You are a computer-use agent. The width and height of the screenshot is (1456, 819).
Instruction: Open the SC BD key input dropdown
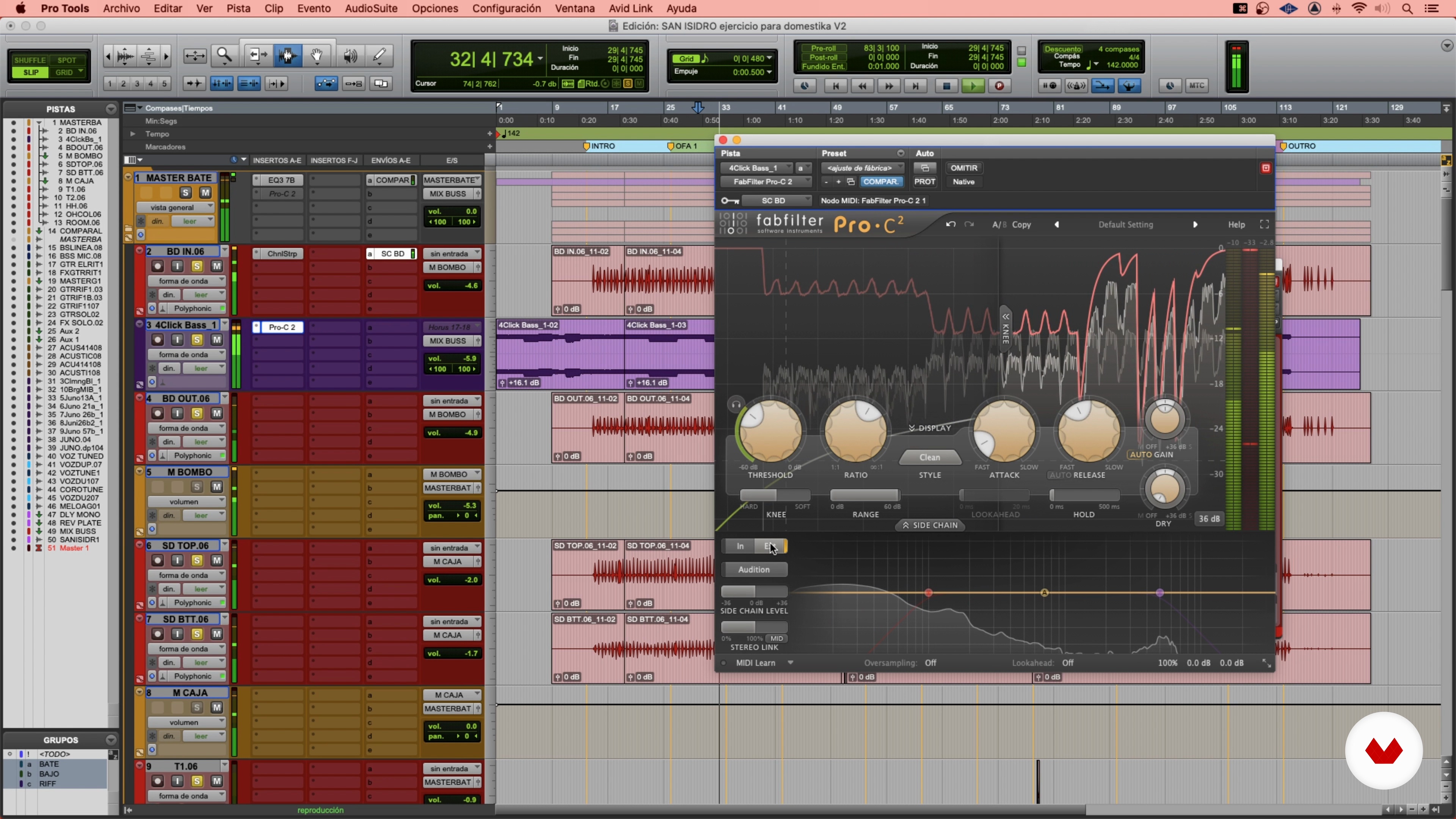click(777, 201)
